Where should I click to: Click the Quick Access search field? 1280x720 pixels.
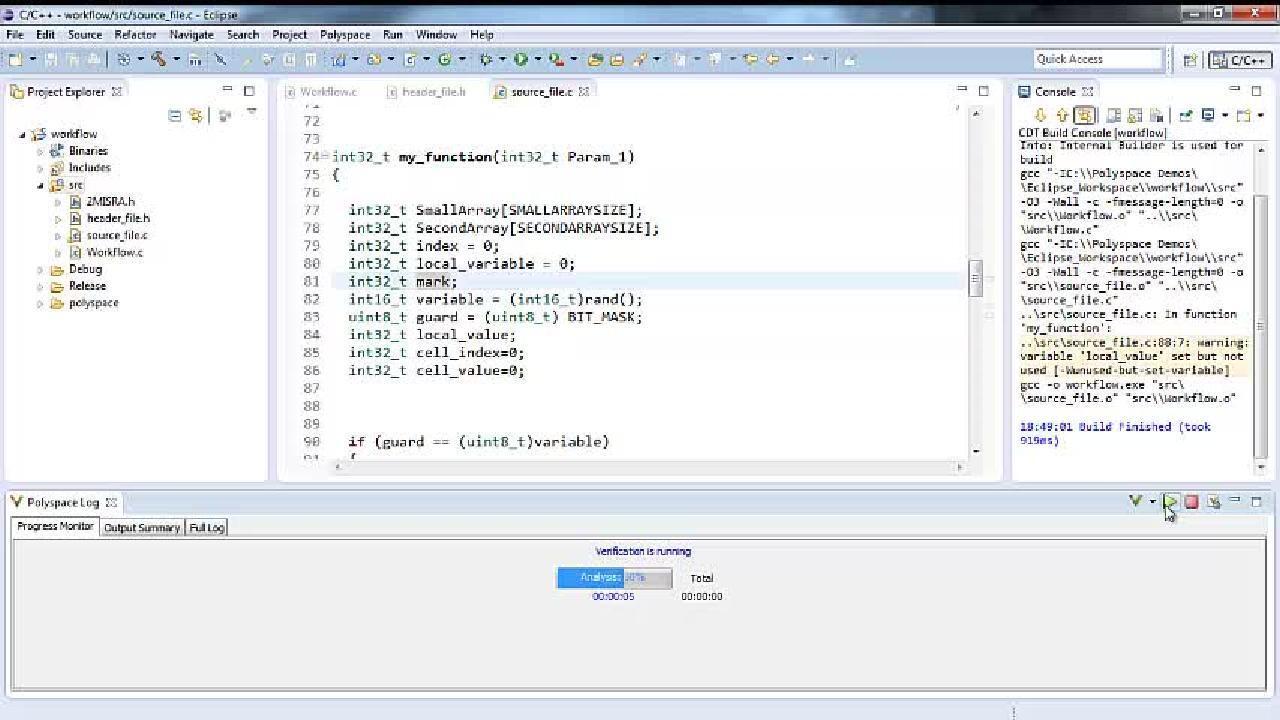(1097, 59)
